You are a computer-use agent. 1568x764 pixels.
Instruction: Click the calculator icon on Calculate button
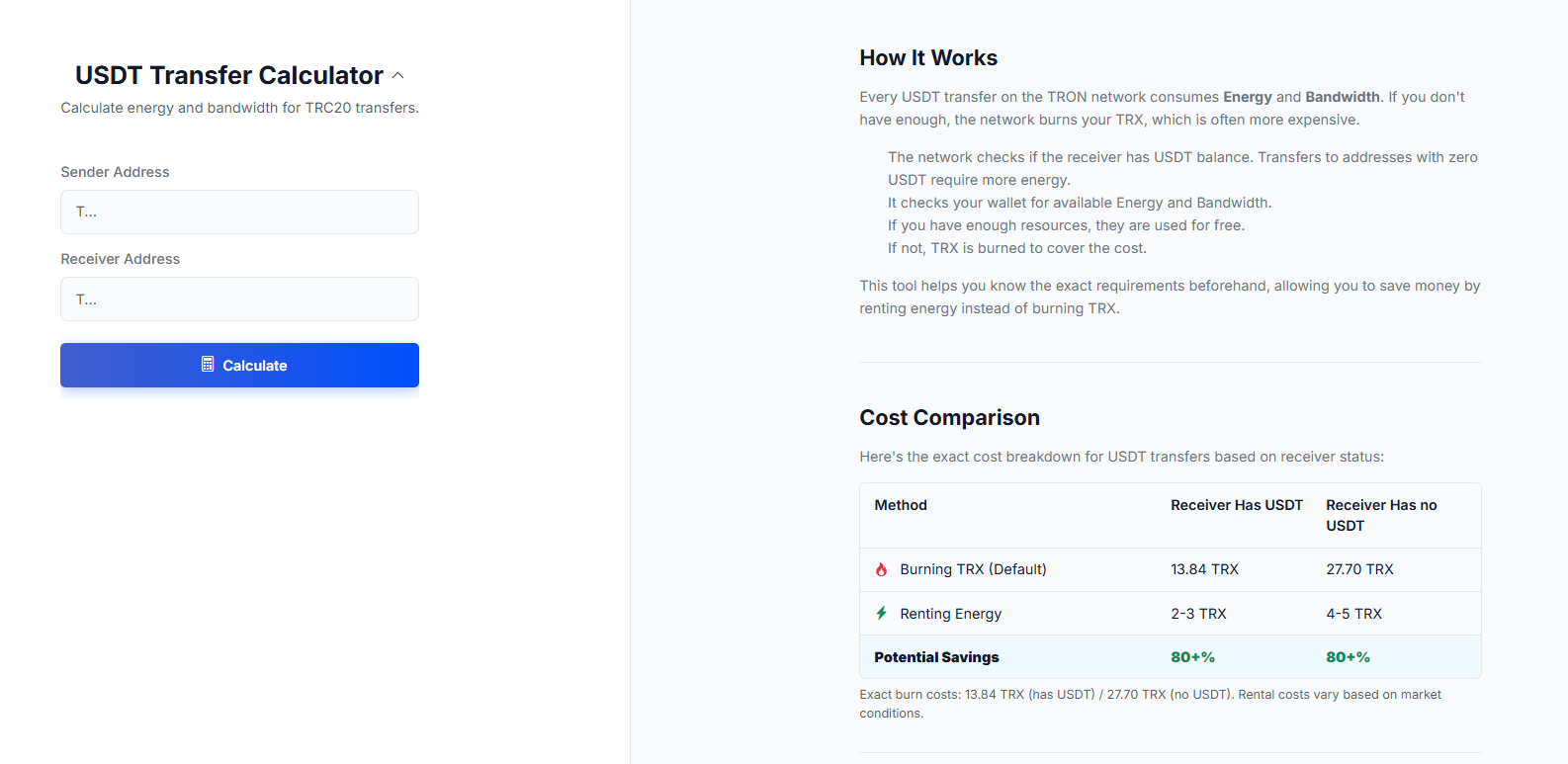click(208, 365)
